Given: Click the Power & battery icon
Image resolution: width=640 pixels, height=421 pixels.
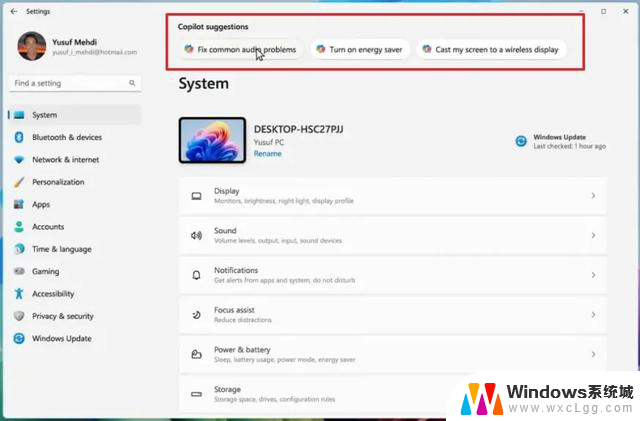Looking at the screenshot, I should [x=196, y=354].
